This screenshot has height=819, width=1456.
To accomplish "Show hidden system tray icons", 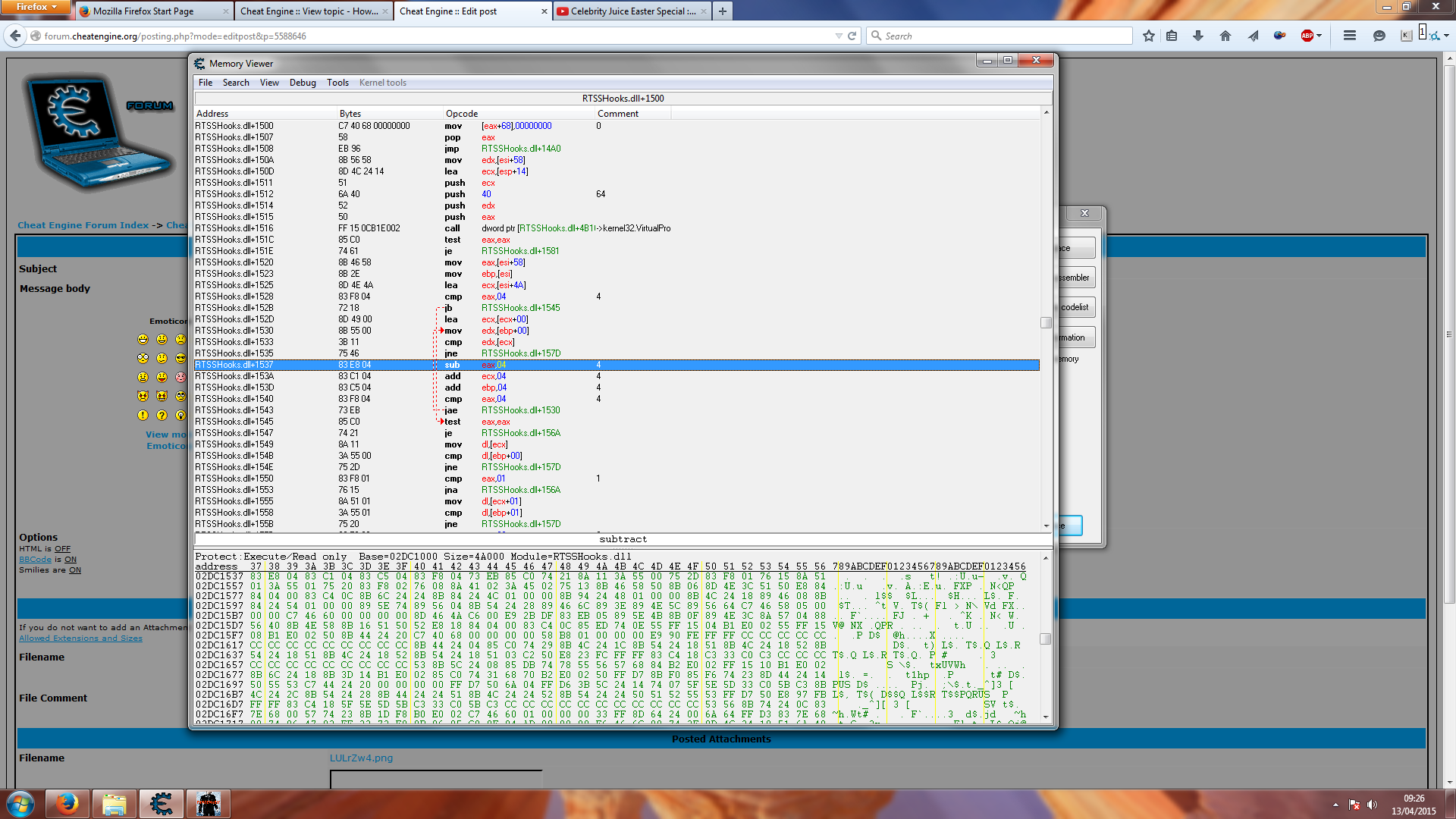I will point(1335,805).
